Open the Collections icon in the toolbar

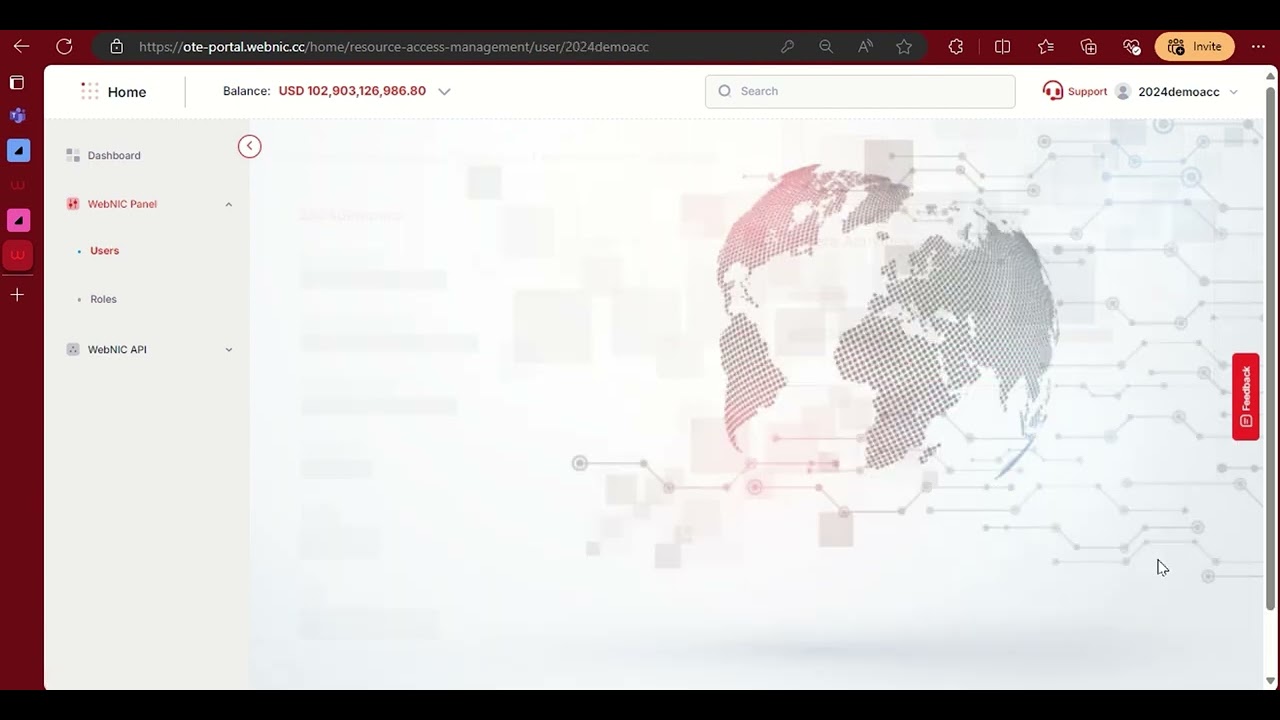1089,46
